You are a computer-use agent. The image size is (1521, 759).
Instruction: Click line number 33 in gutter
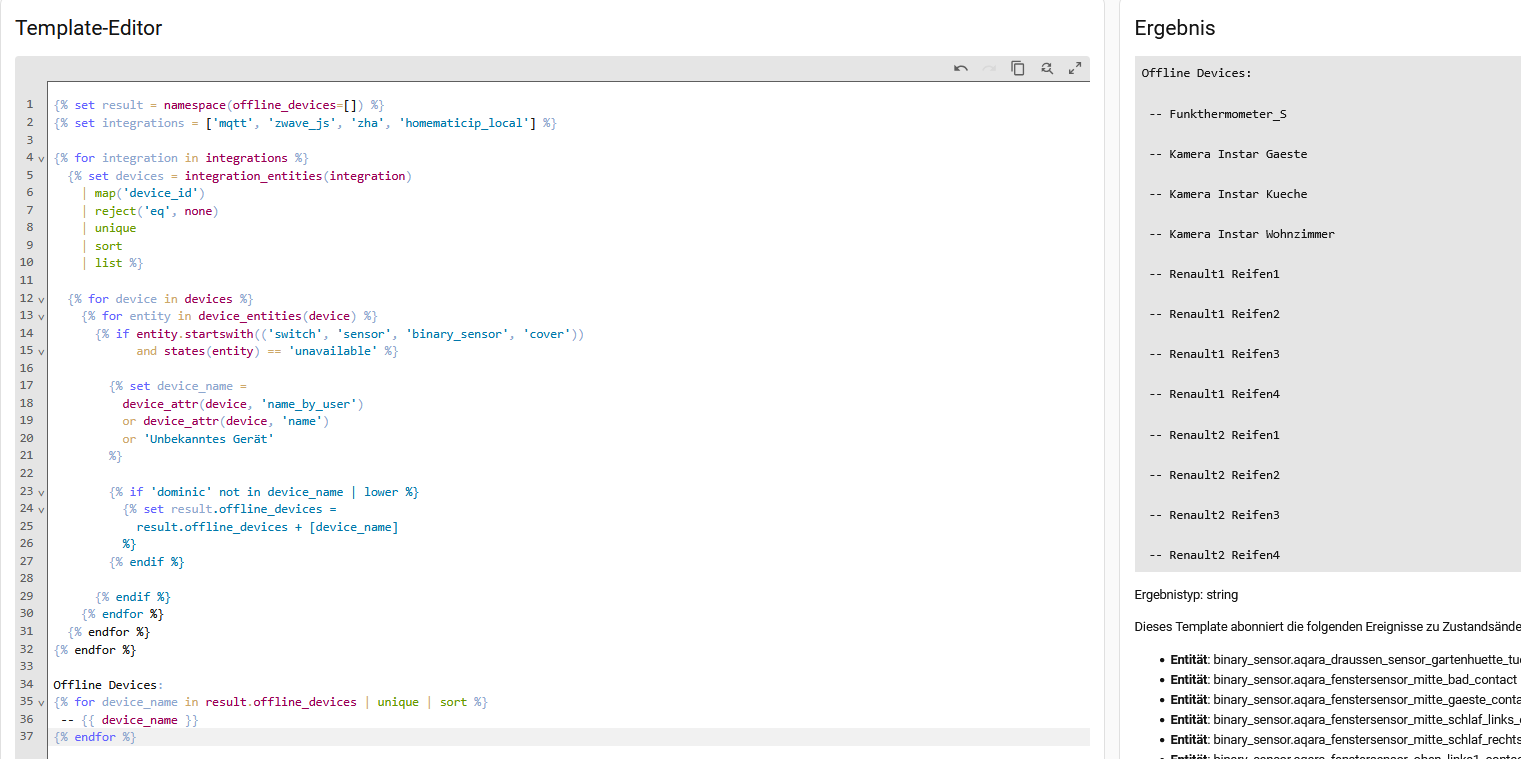tap(26, 667)
